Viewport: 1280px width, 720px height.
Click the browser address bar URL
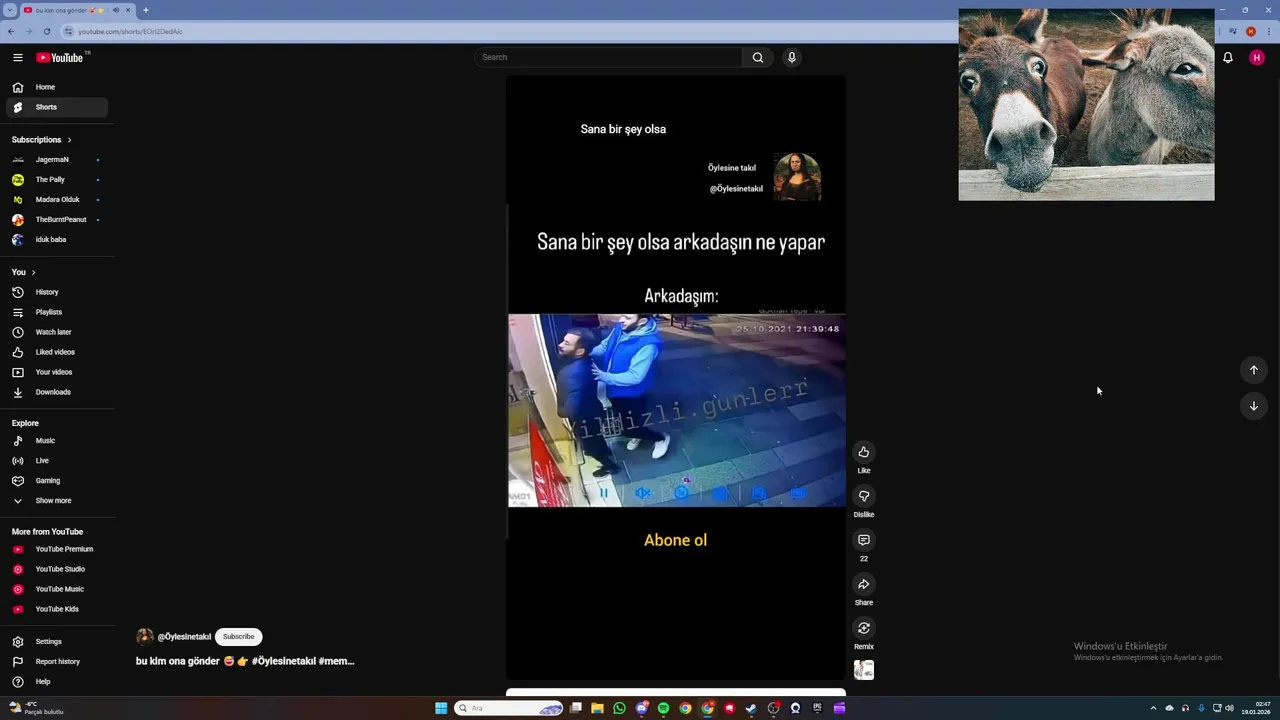[130, 32]
